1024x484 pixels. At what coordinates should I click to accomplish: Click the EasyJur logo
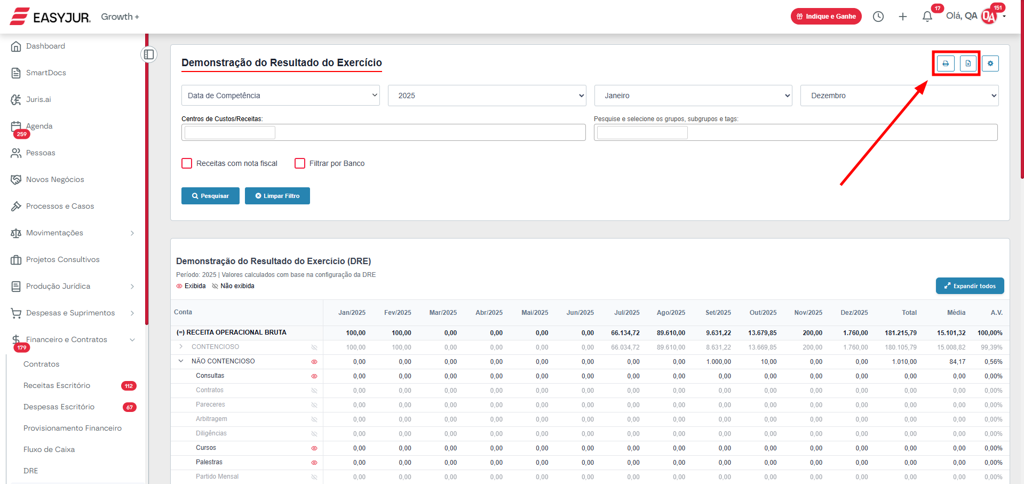pos(50,17)
